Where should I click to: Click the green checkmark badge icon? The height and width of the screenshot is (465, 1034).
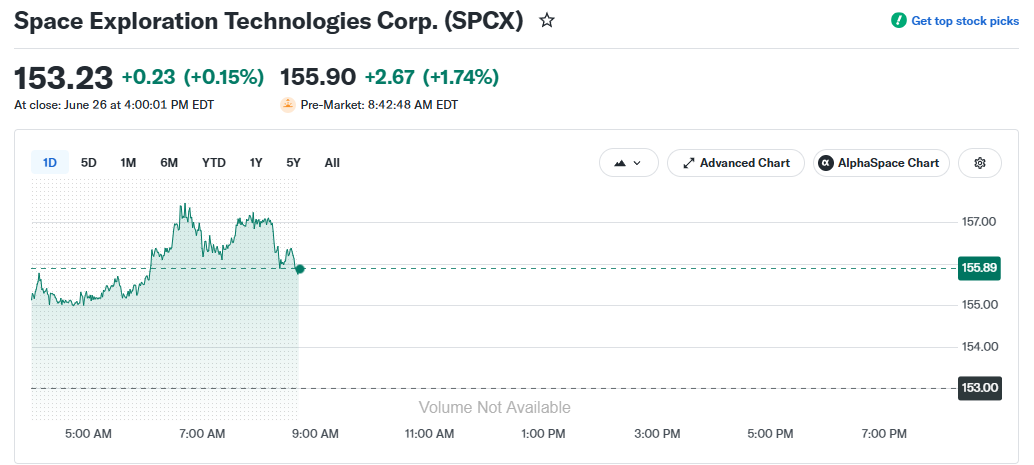click(x=898, y=20)
